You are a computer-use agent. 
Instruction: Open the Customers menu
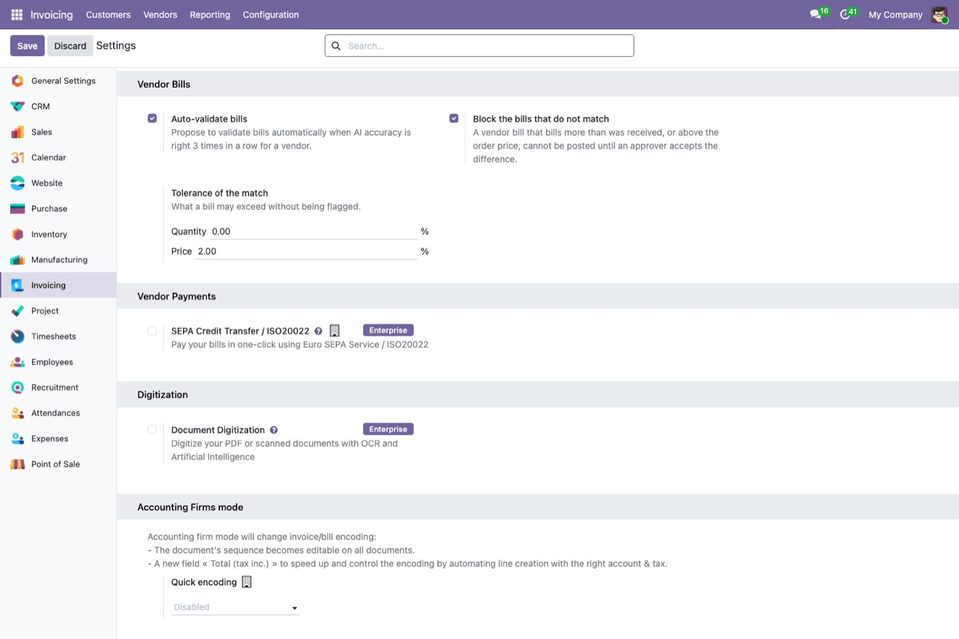click(108, 15)
